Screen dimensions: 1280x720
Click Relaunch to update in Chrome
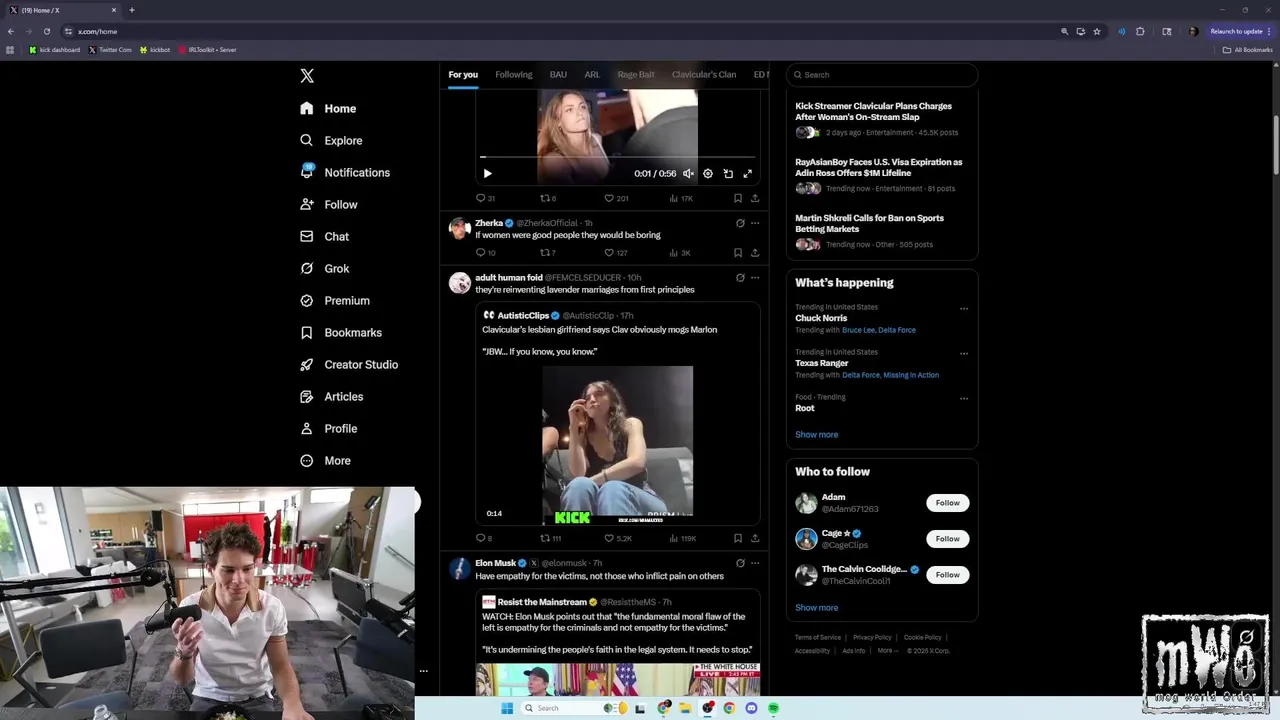(1240, 31)
